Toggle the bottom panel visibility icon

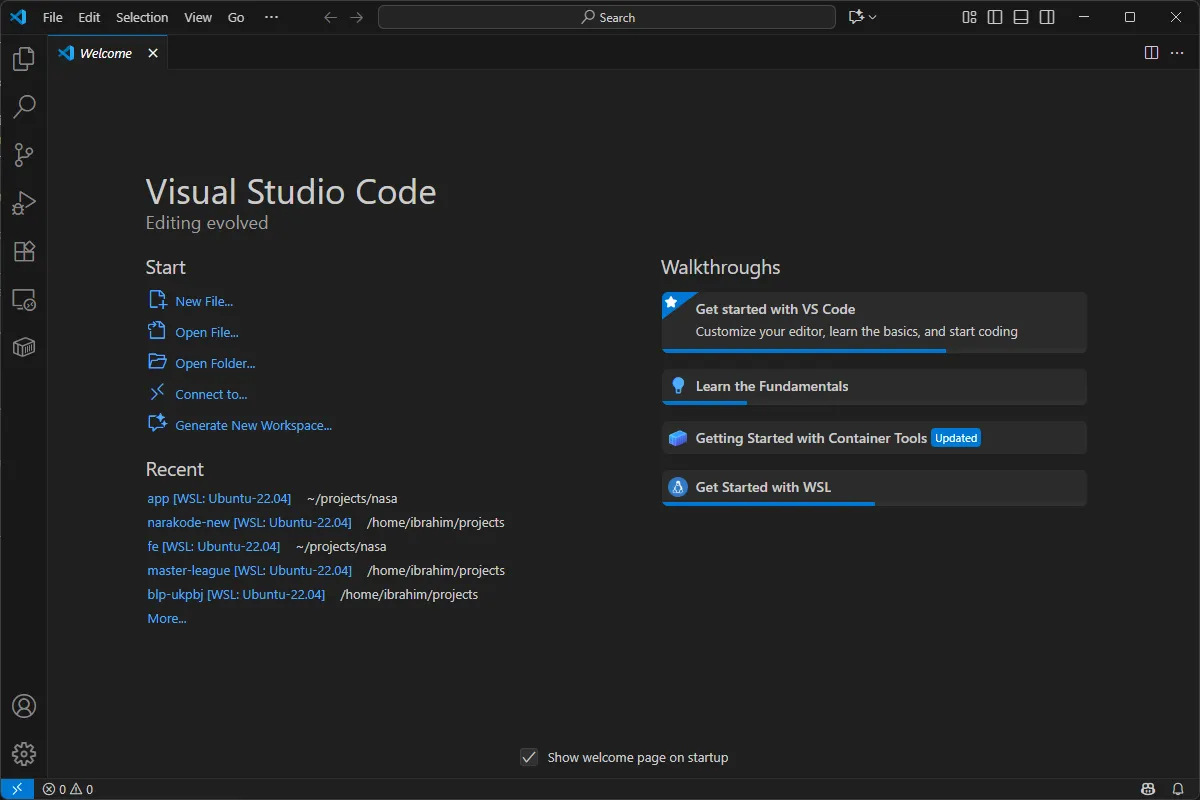point(1020,17)
